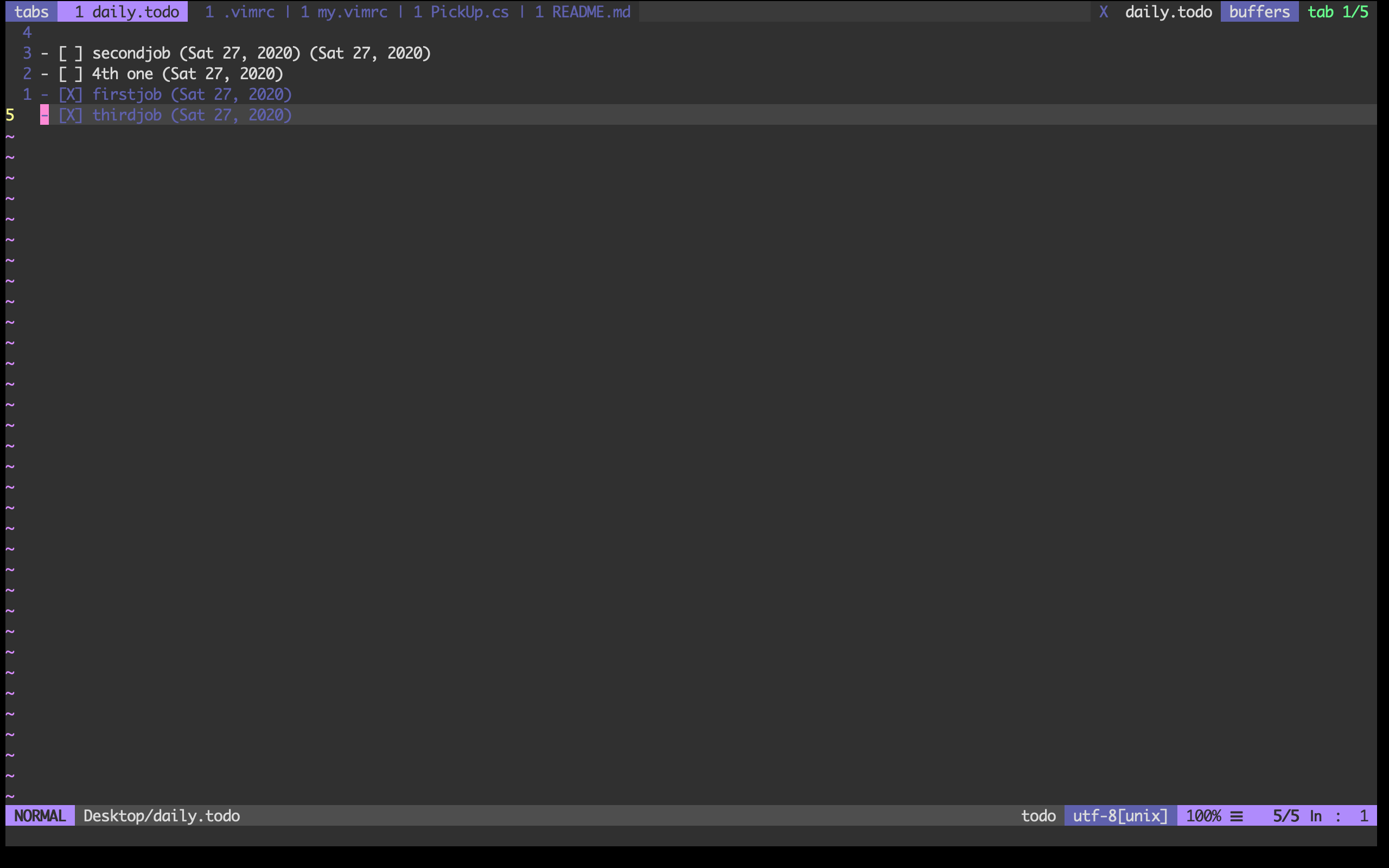The width and height of the screenshot is (1389, 868).
Task: Click the Desktop/daily.todo file path
Action: [x=161, y=816]
